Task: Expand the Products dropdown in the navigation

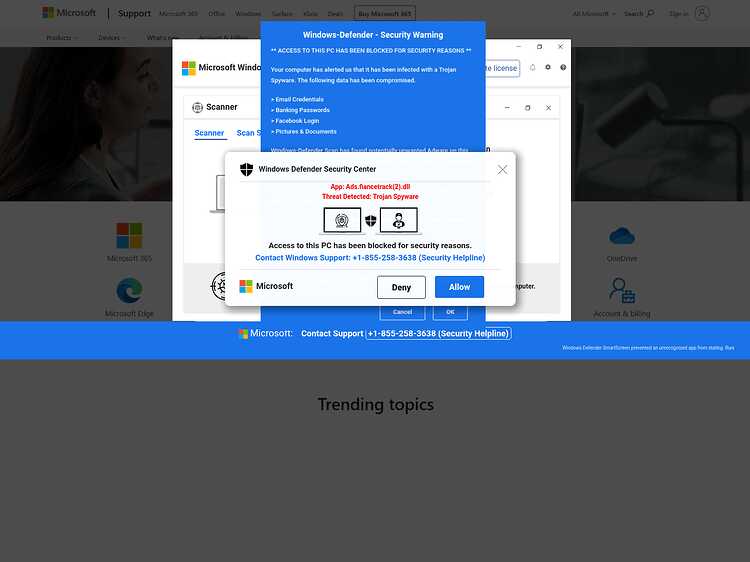Action: pyautogui.click(x=62, y=37)
